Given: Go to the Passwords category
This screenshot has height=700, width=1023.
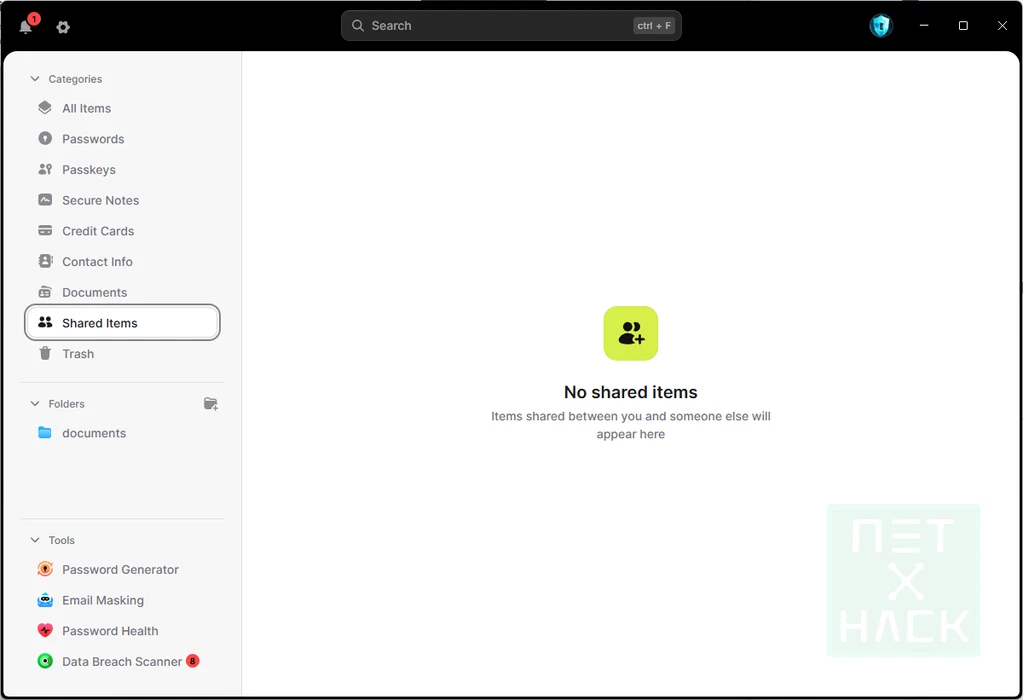Looking at the screenshot, I should pyautogui.click(x=93, y=139).
